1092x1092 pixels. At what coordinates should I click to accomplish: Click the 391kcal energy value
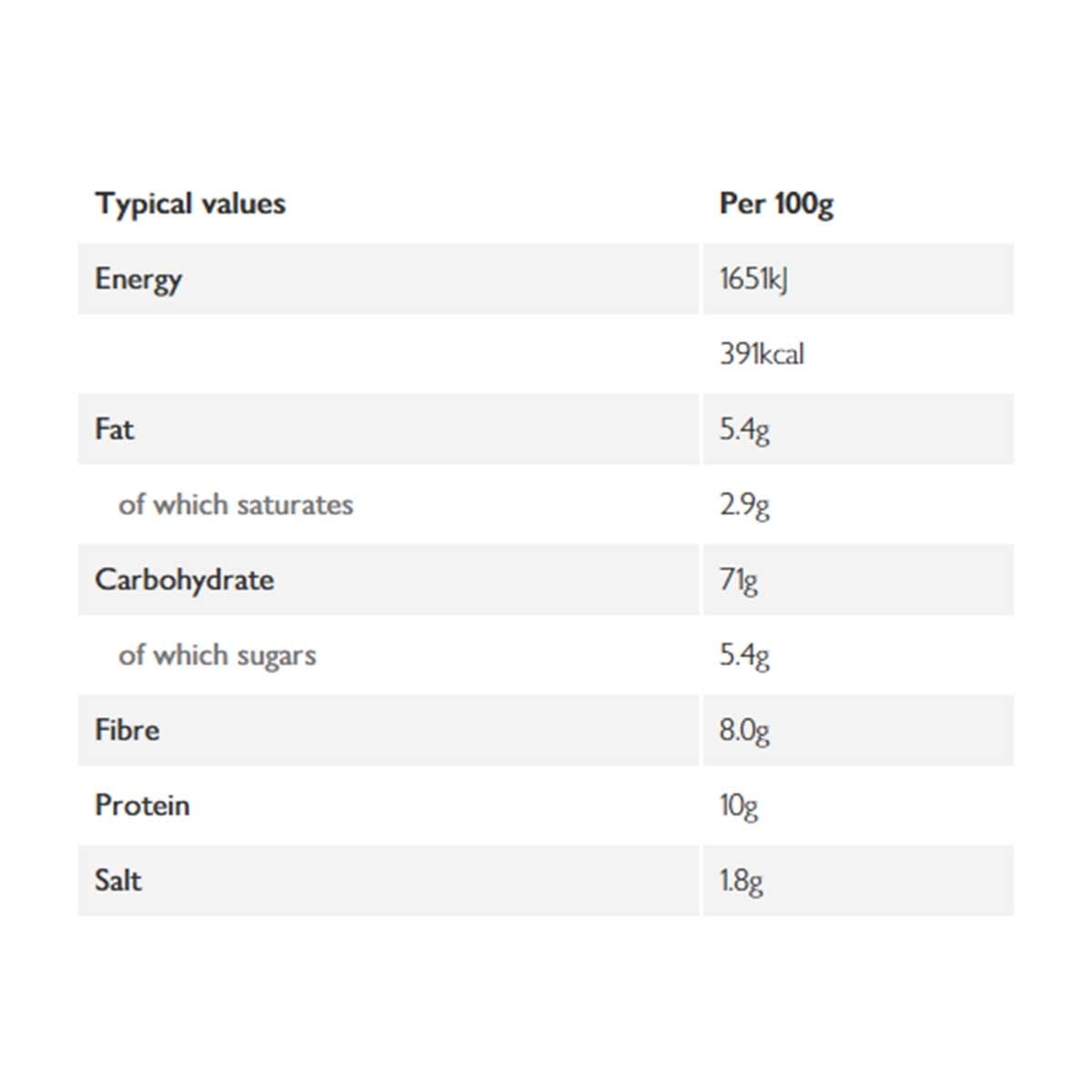click(x=762, y=354)
